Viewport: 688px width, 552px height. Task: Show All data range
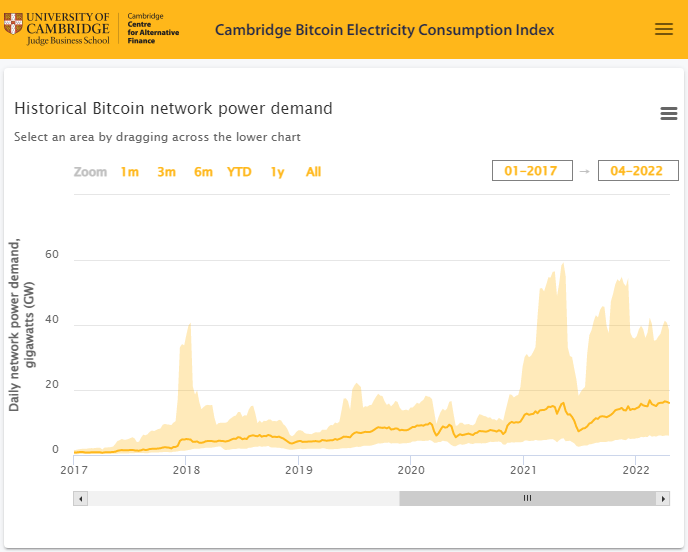click(x=313, y=172)
